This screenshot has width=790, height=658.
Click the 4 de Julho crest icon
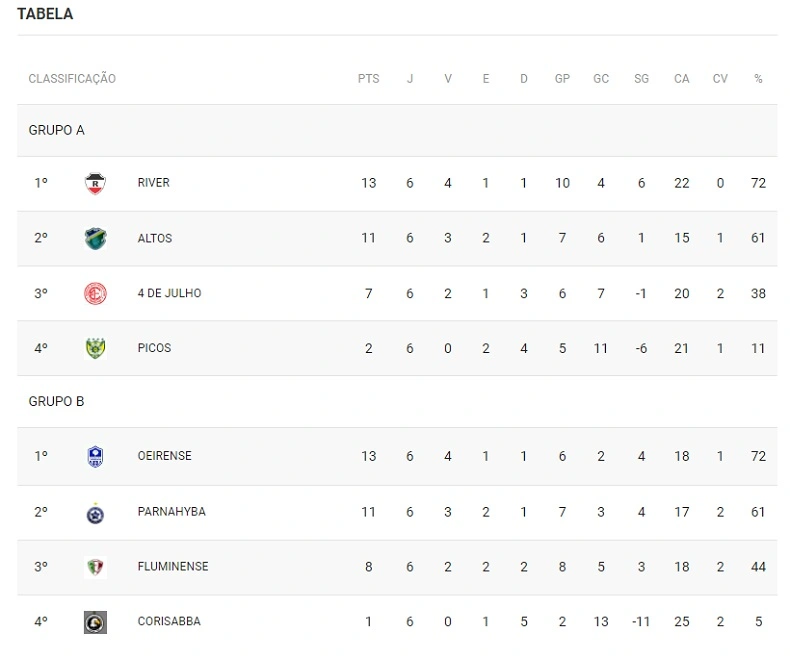click(x=95, y=294)
